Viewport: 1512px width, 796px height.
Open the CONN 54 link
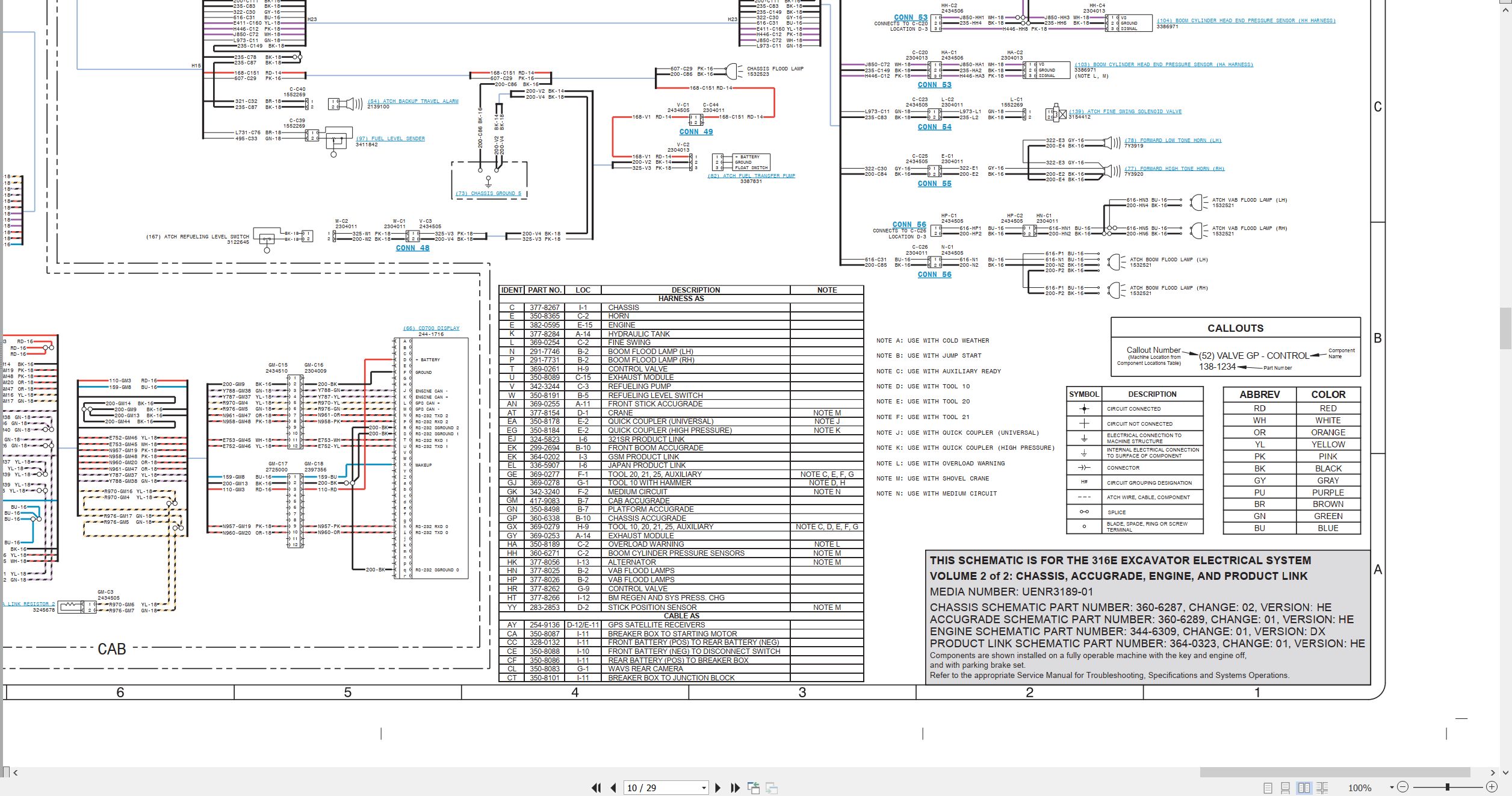coord(934,127)
